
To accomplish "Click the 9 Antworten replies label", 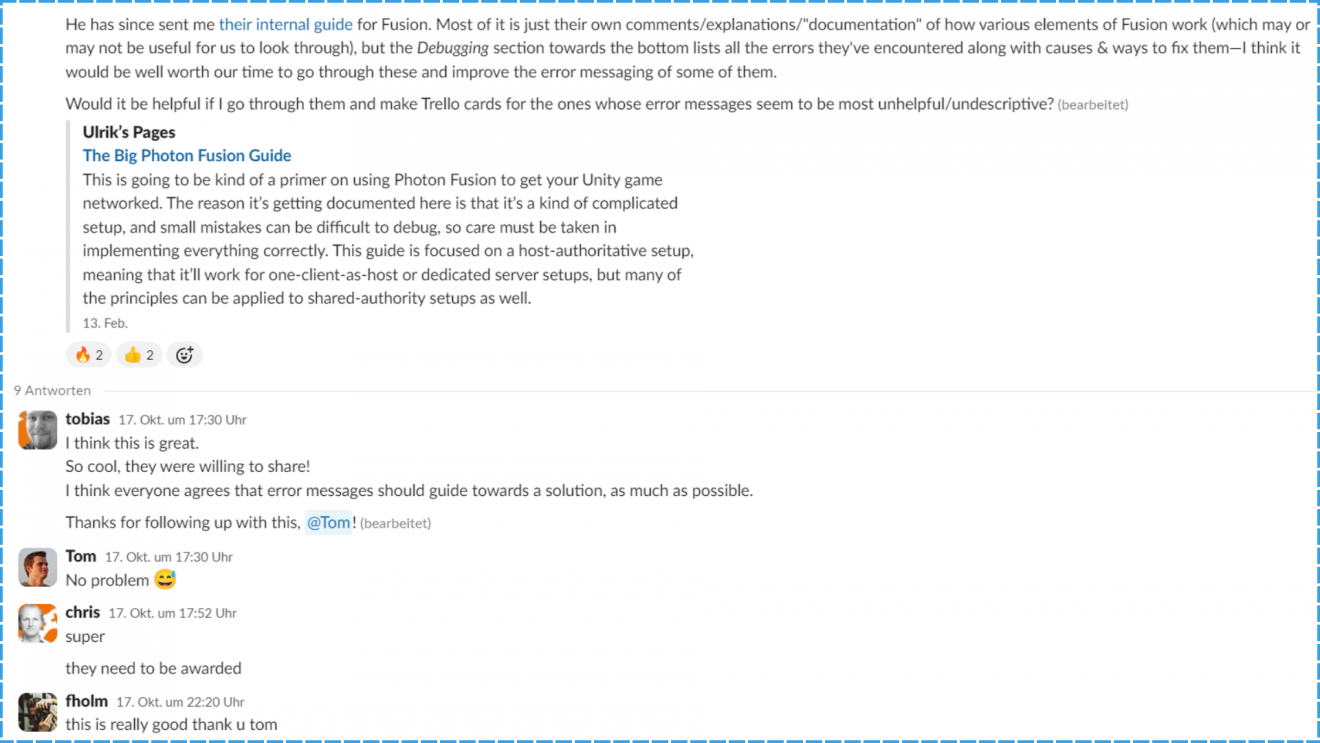I will click(52, 390).
